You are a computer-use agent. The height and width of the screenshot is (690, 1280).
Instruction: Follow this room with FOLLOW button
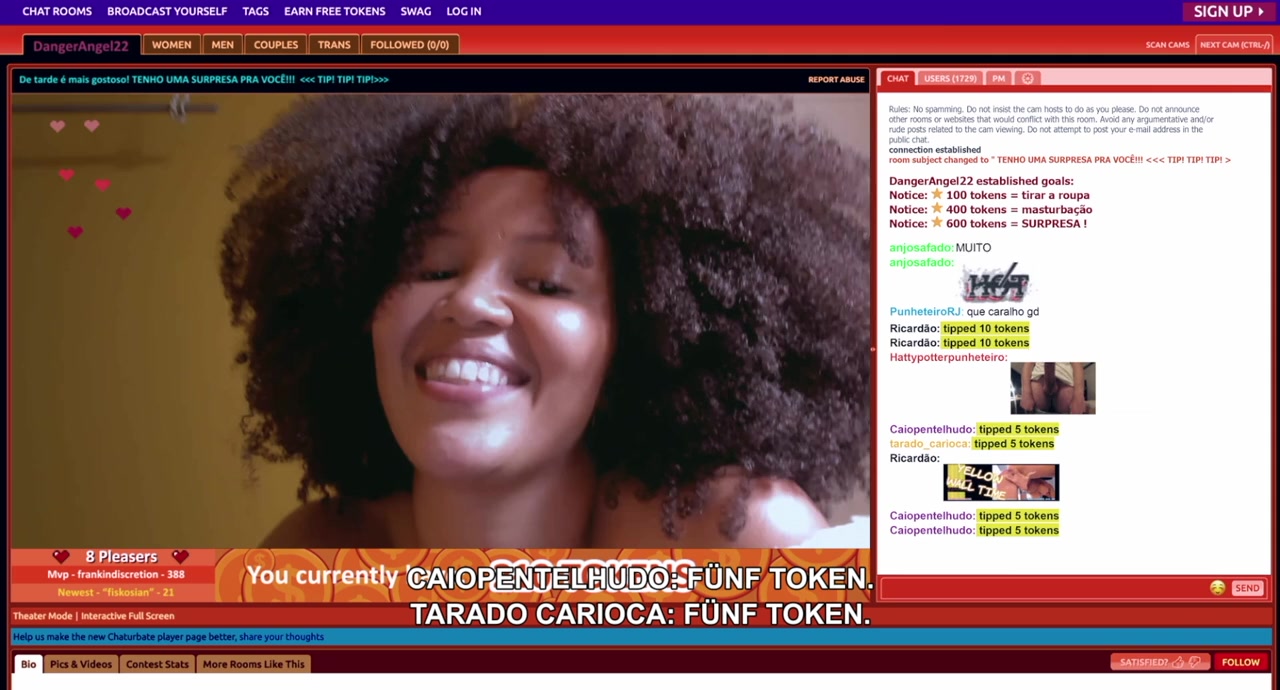(1240, 662)
